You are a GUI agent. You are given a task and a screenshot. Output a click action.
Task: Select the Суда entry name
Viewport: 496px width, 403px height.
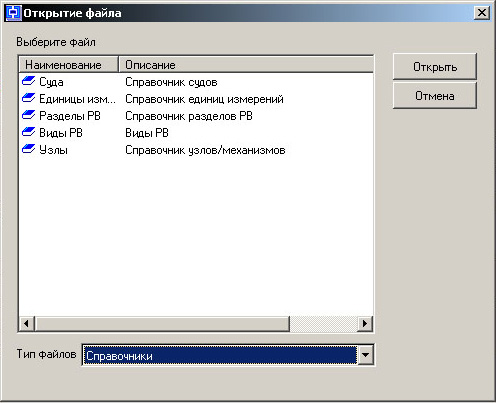51,82
